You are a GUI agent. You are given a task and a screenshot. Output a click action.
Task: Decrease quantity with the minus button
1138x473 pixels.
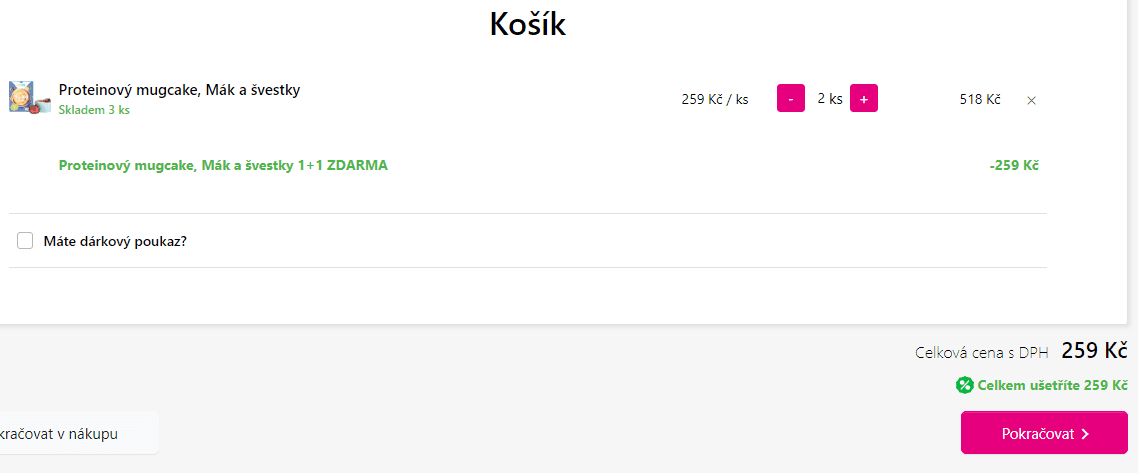tap(791, 99)
